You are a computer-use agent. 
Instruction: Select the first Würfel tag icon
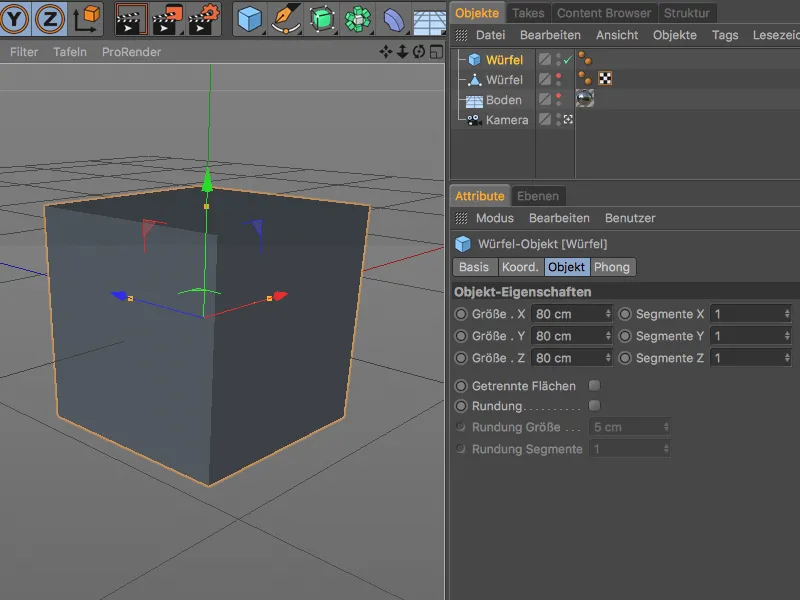[x=585, y=58]
